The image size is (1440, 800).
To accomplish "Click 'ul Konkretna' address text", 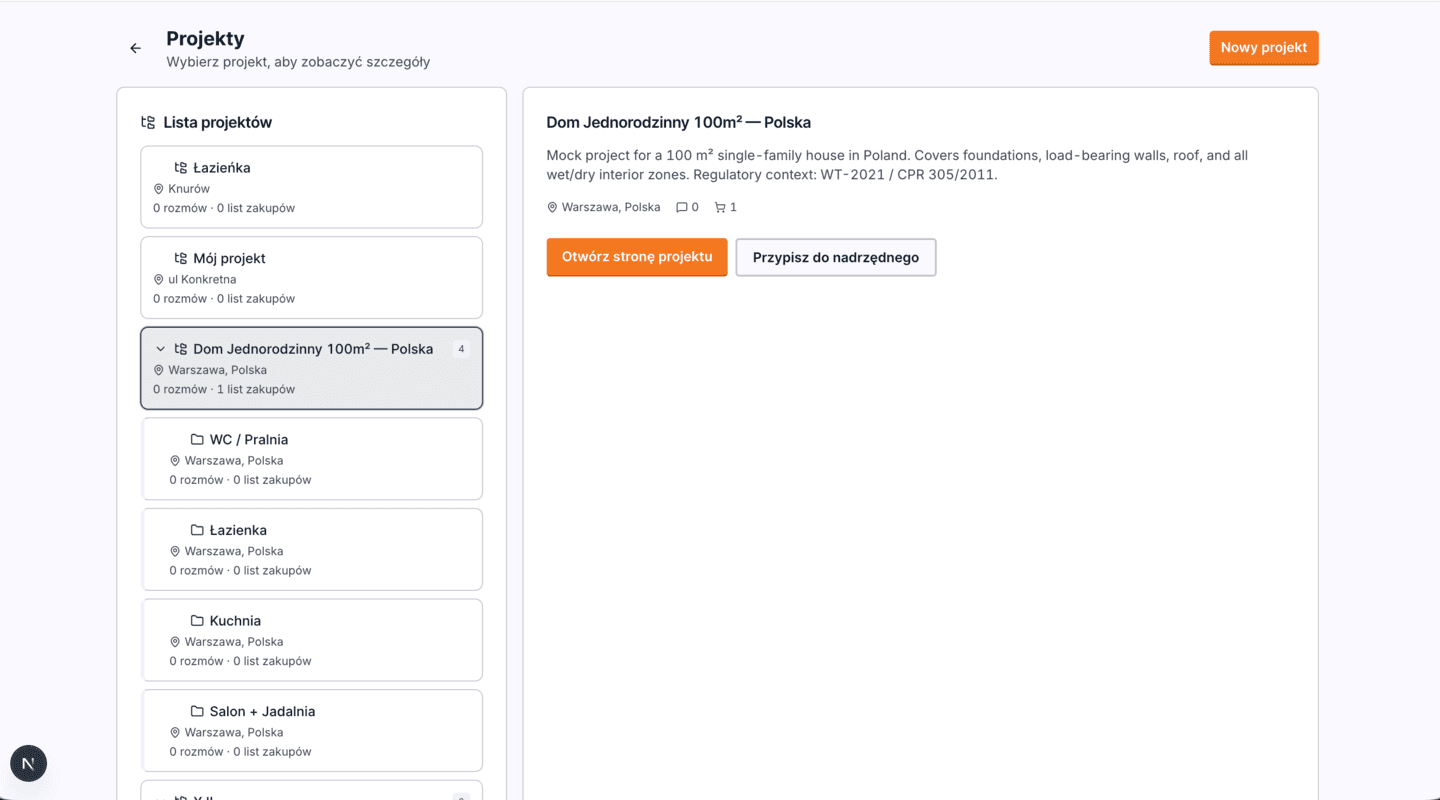I will click(x=203, y=280).
